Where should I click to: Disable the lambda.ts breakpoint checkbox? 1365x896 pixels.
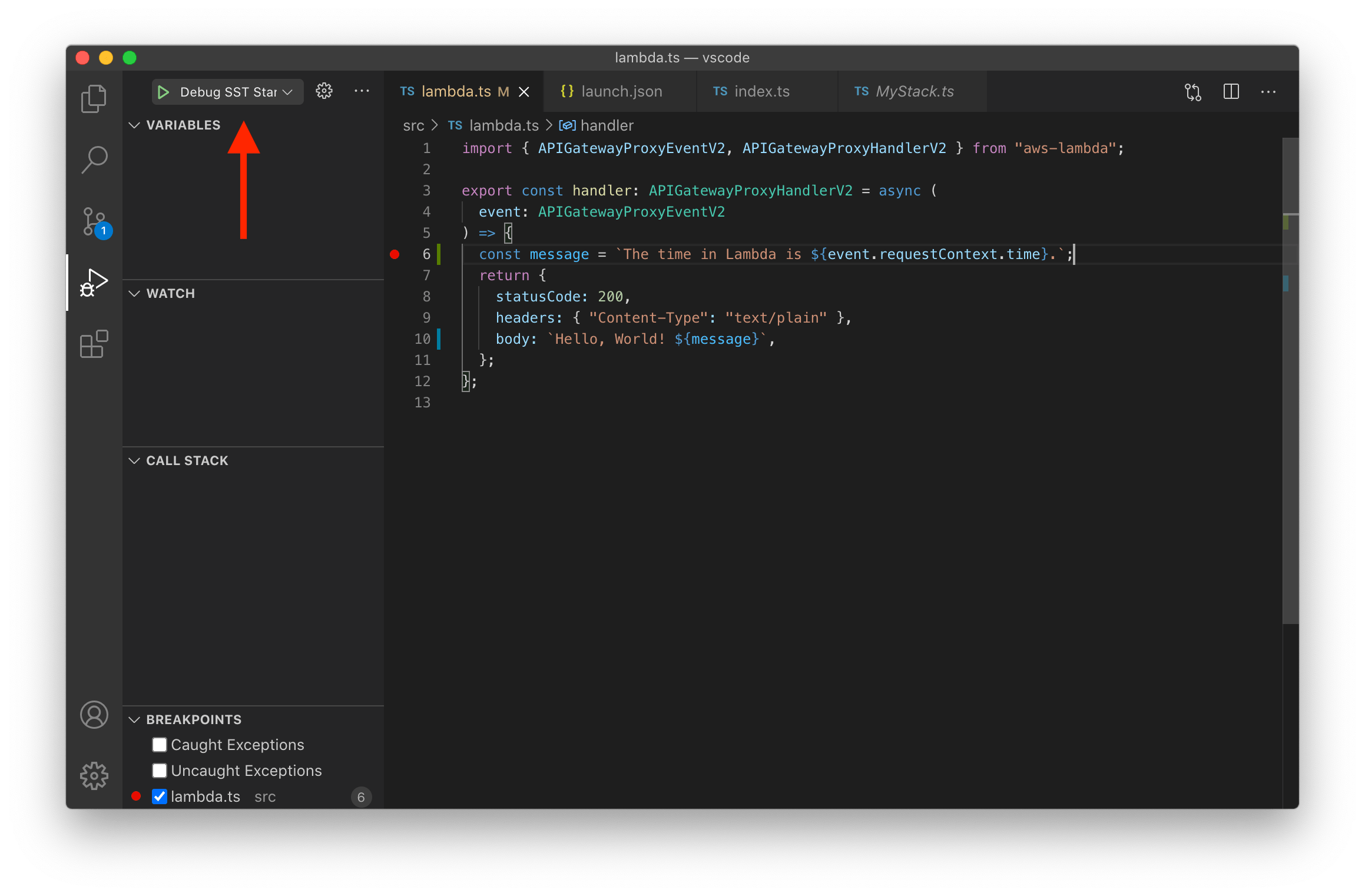point(159,796)
